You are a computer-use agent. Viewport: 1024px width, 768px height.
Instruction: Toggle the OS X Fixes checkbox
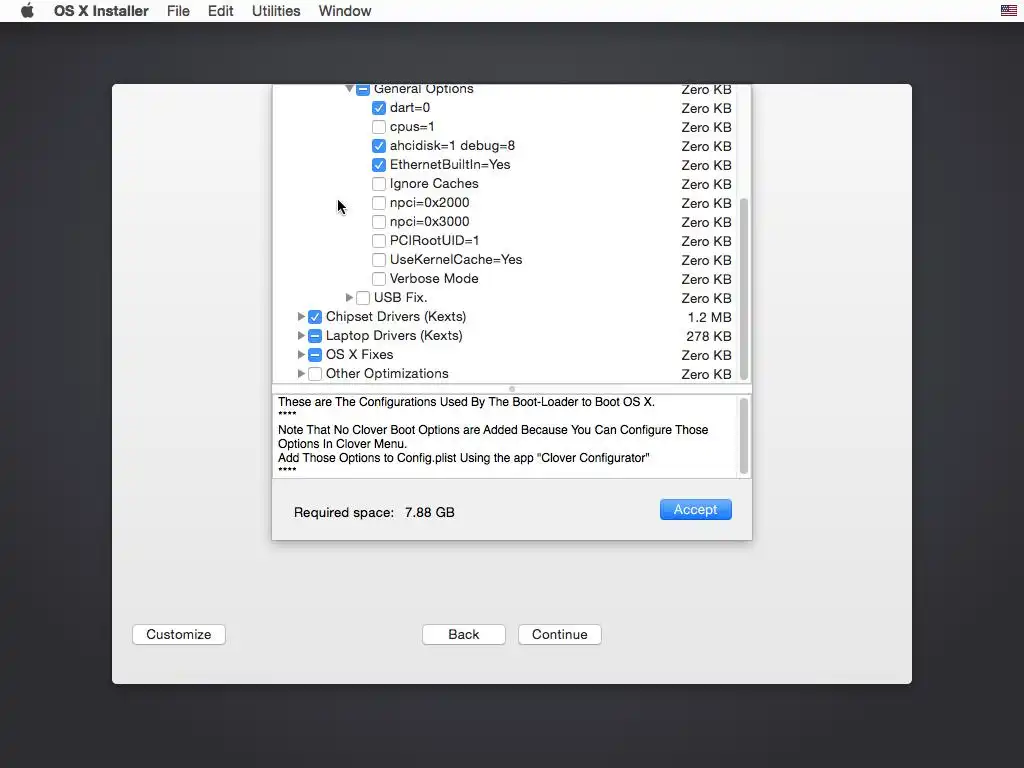[315, 355]
